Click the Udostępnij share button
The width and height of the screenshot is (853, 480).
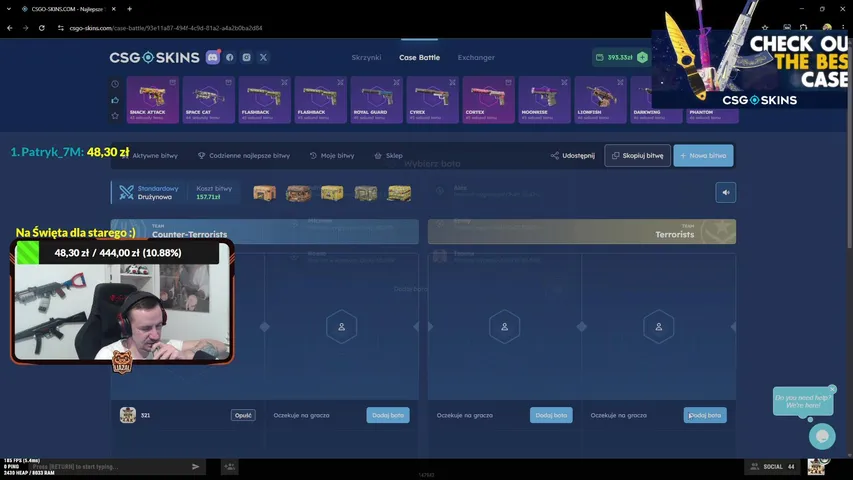coord(572,156)
